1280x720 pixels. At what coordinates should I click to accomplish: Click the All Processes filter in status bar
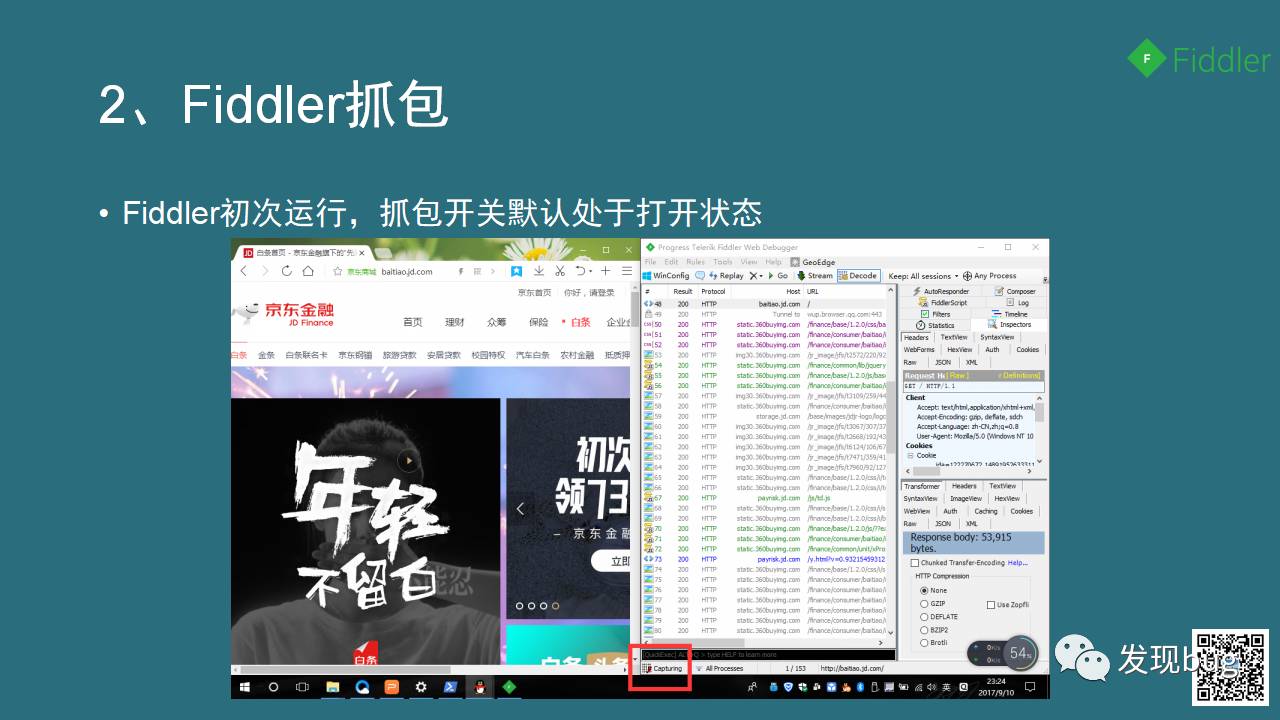click(x=719, y=668)
